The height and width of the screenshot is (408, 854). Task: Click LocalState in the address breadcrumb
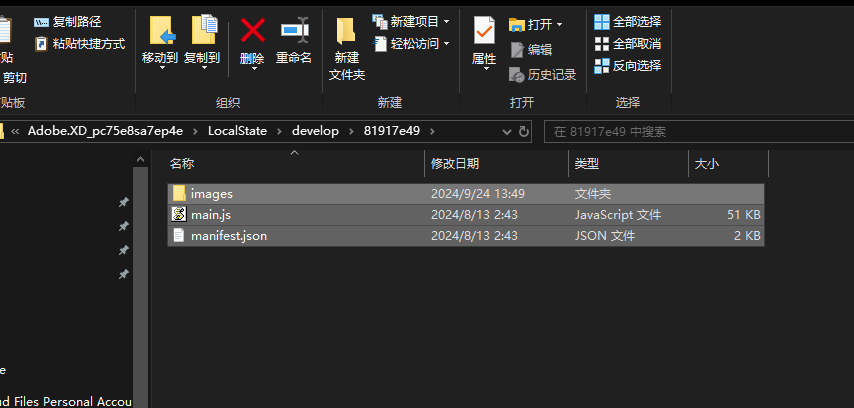pos(237,131)
